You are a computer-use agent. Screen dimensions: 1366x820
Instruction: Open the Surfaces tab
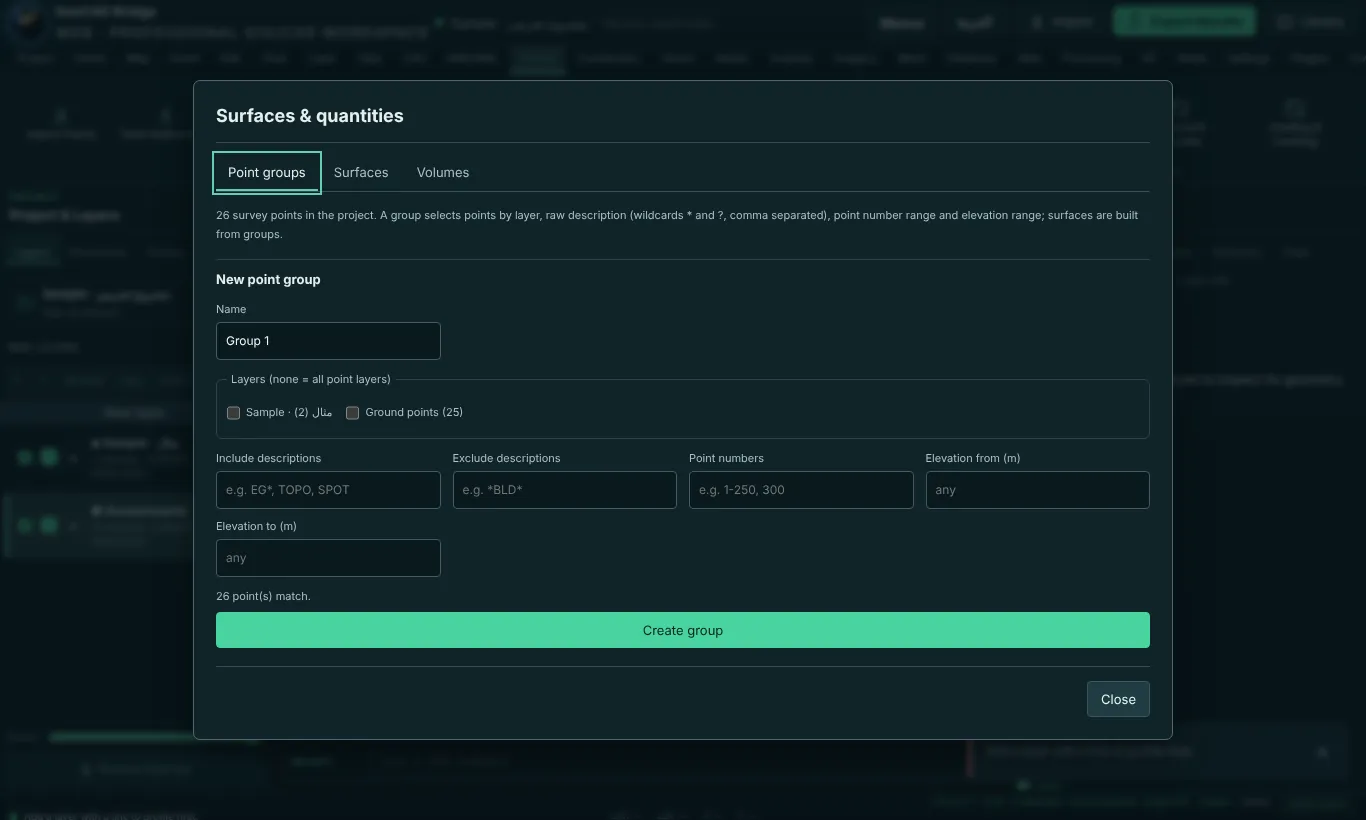click(361, 172)
